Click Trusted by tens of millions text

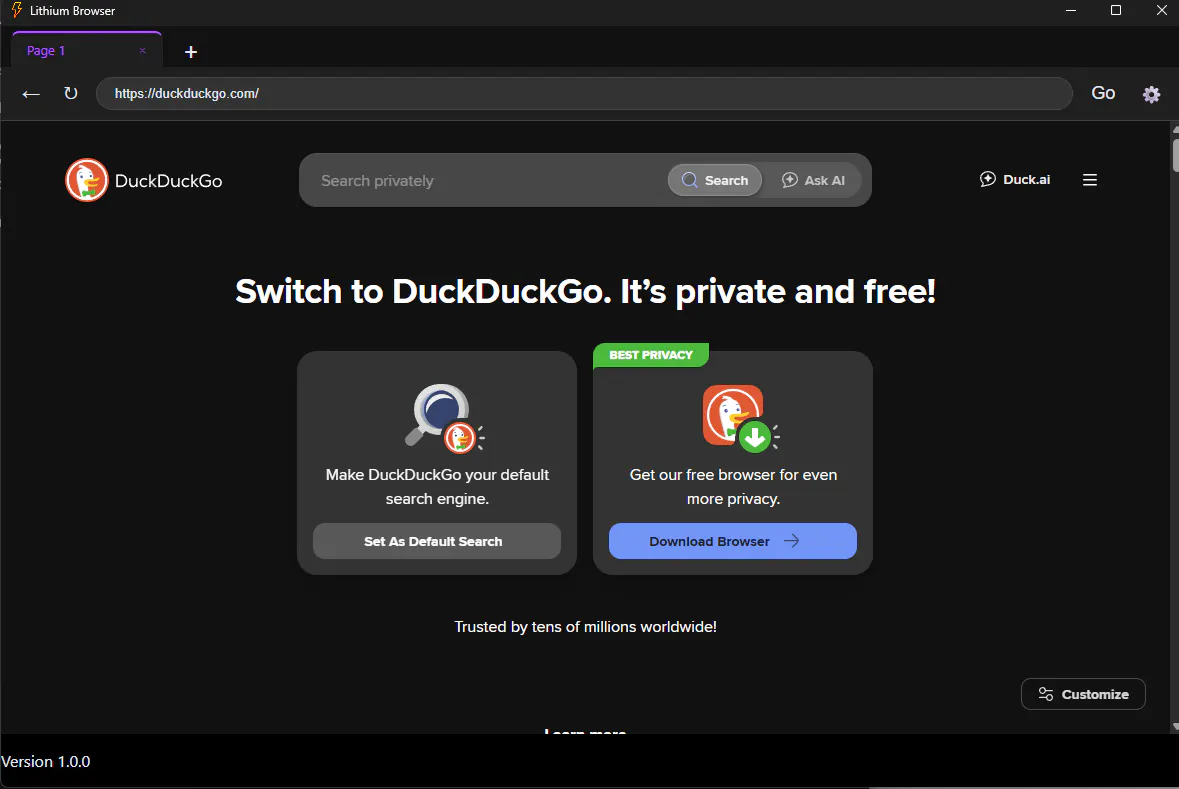click(x=585, y=627)
